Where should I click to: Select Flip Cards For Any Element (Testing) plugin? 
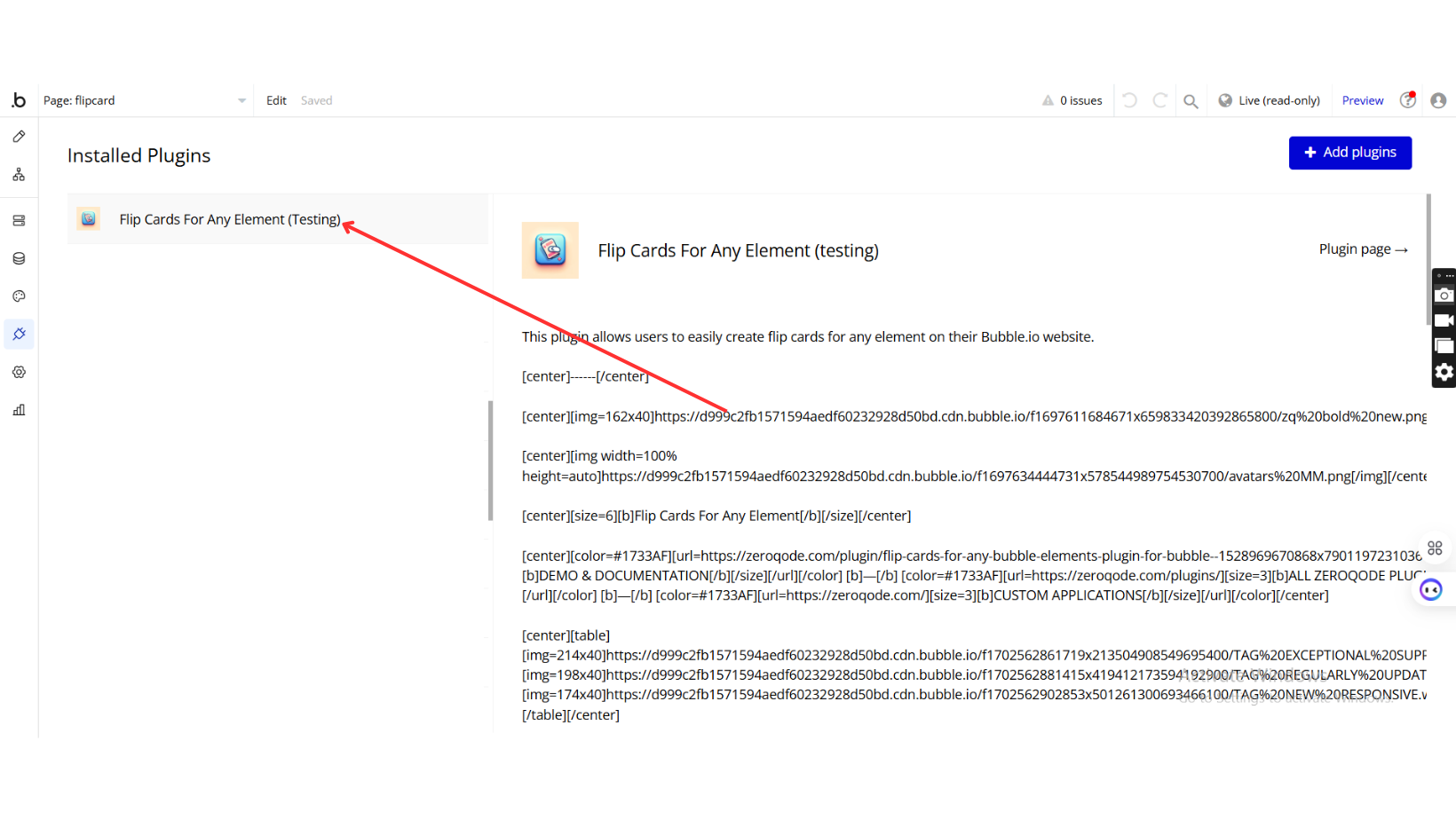pyautogui.click(x=278, y=219)
